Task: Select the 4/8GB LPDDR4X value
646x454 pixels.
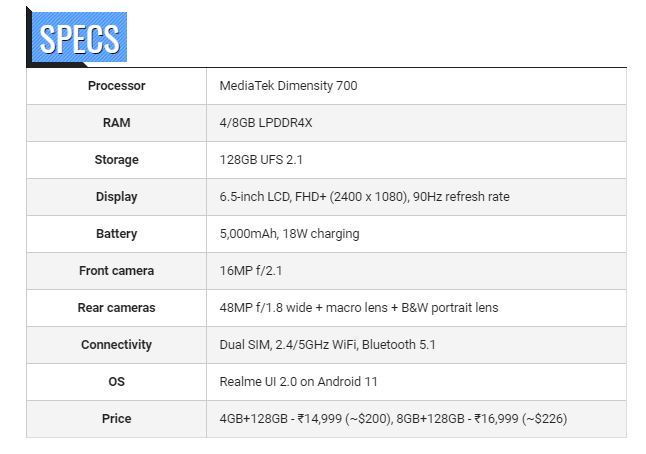Action: (x=268, y=123)
